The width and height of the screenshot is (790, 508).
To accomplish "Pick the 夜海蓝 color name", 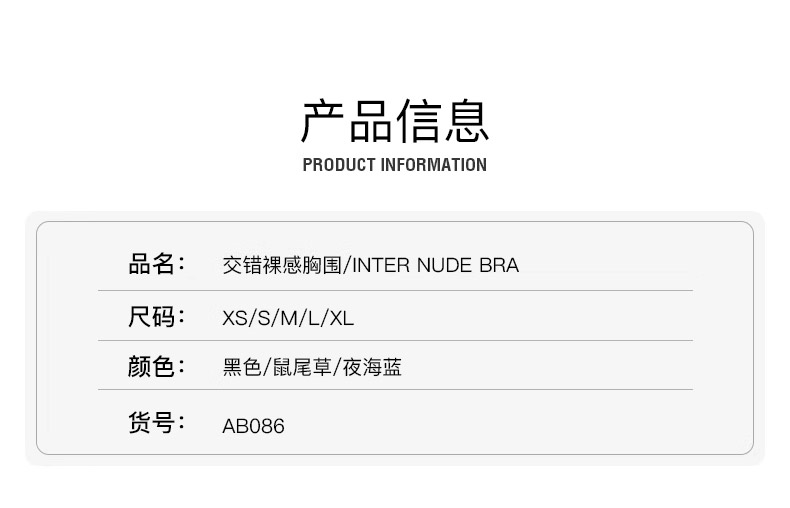I will 372,368.
